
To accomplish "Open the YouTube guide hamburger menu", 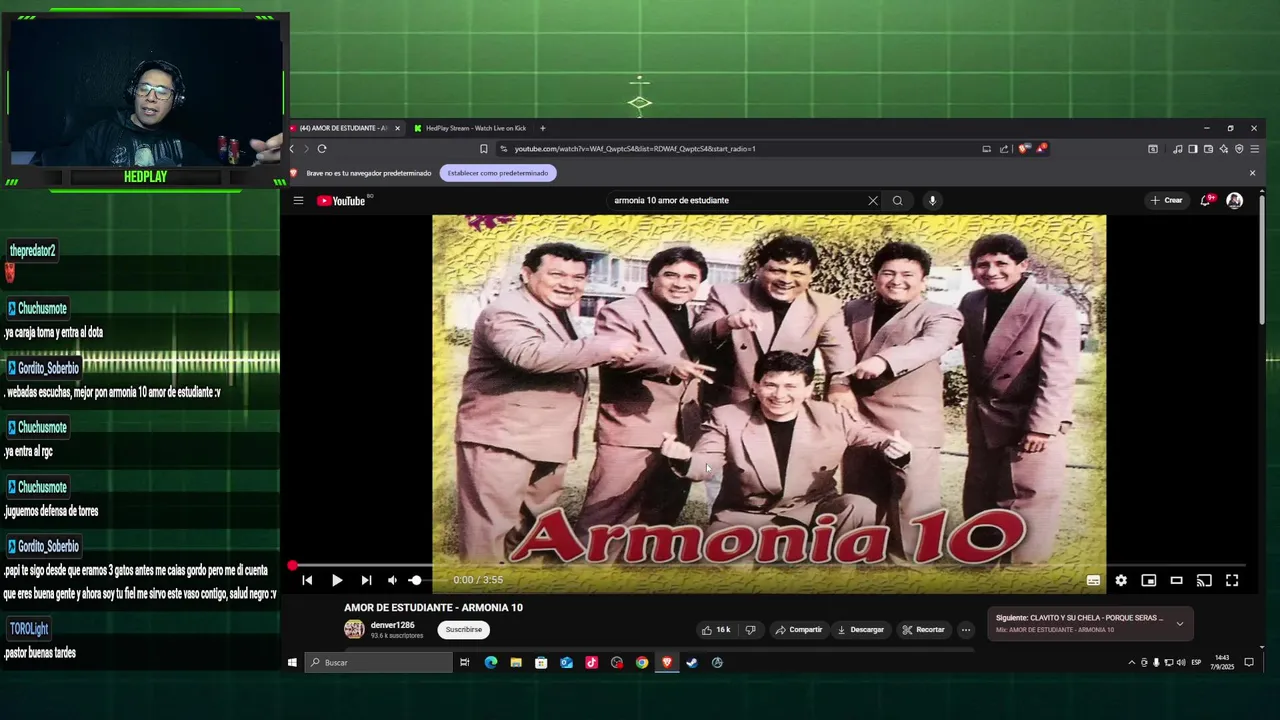I will coord(298,201).
